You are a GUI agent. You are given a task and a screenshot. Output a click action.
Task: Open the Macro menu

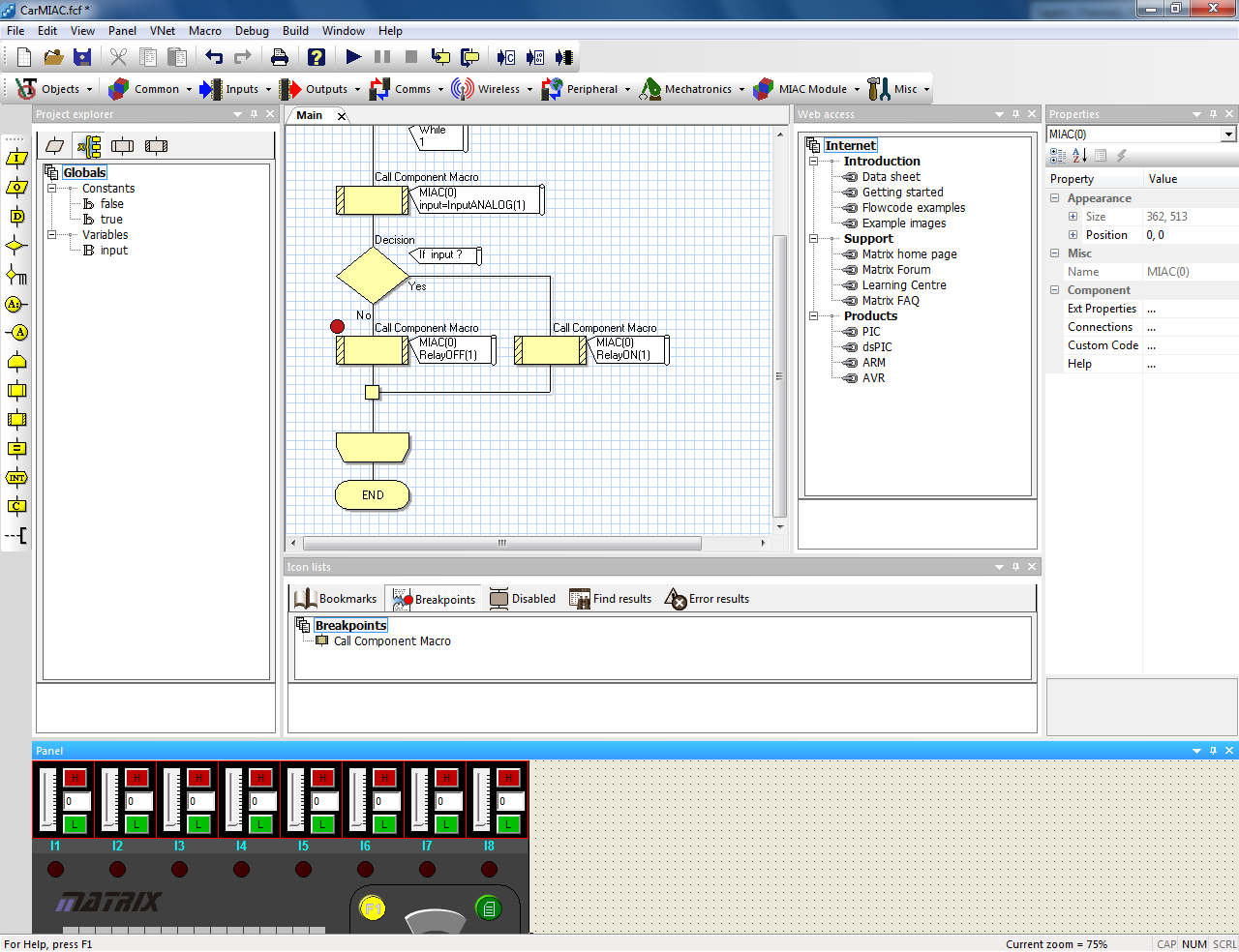[205, 31]
